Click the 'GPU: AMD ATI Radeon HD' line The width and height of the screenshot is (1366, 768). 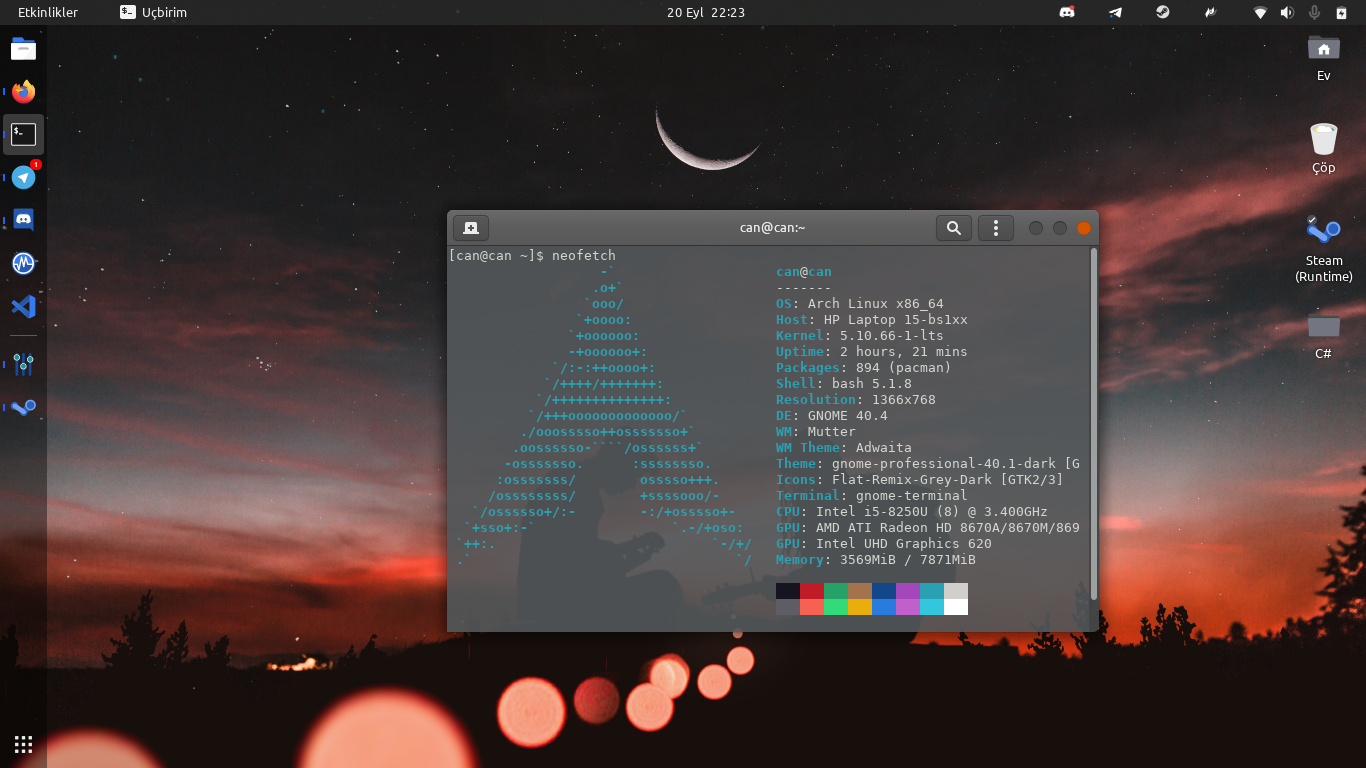click(928, 528)
